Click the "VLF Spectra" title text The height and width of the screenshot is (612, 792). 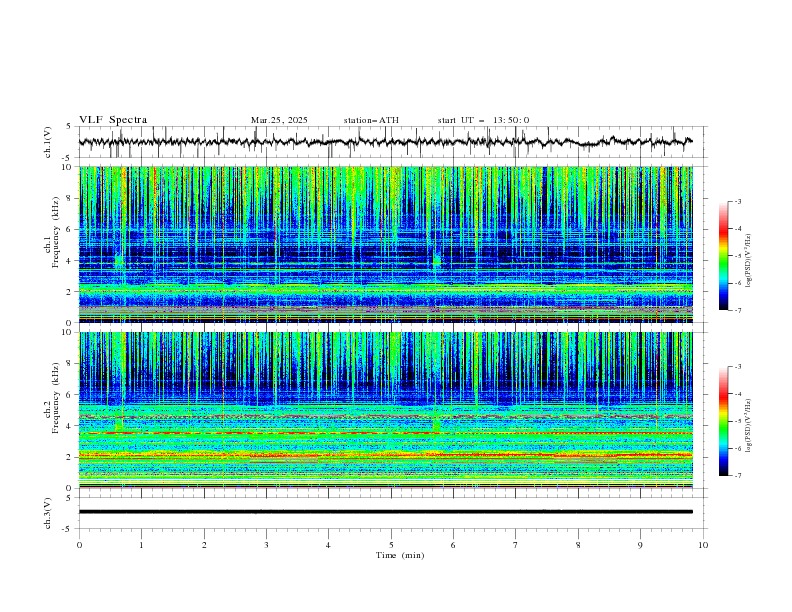click(113, 120)
